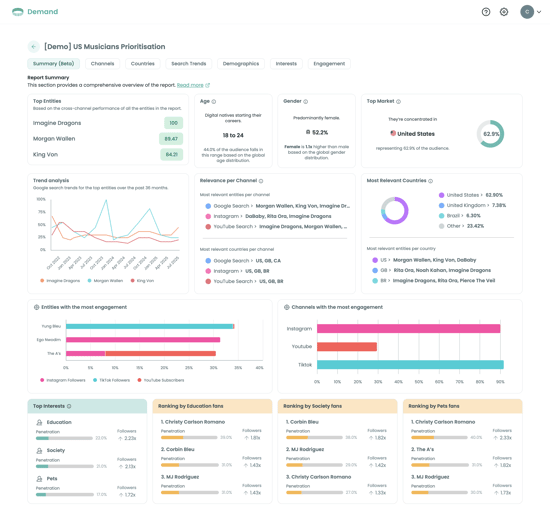Screen dimensions: 550x520
Task: Click the info icon beside Top Market
Action: pos(398,101)
